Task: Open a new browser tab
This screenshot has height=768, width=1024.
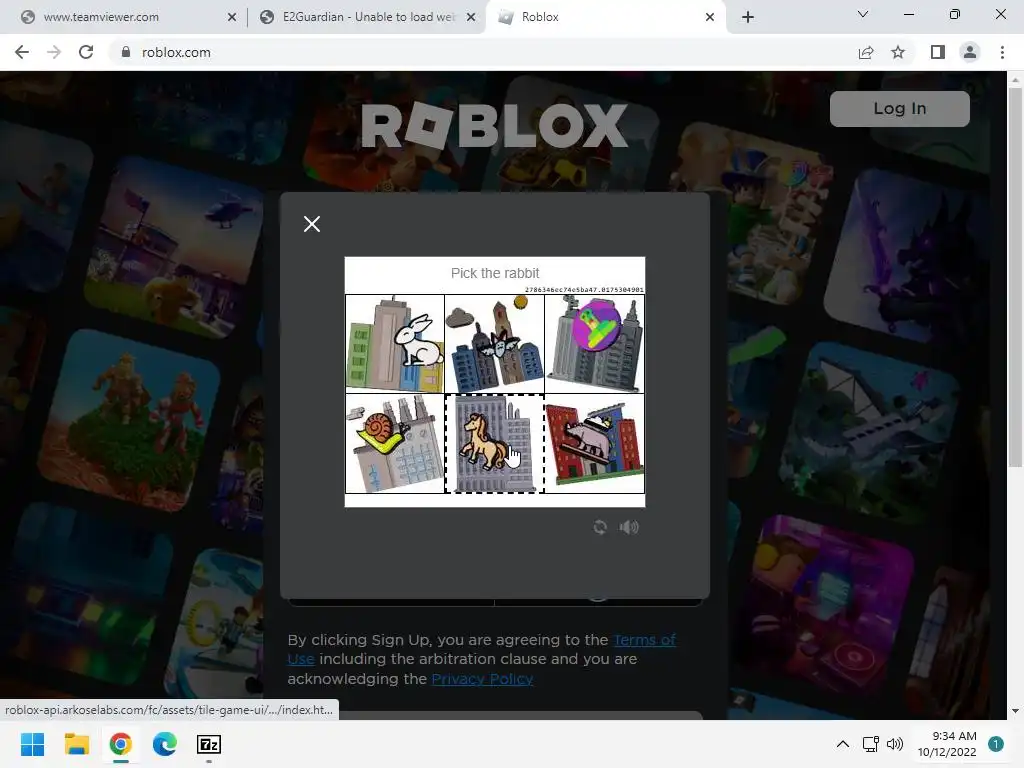Action: (748, 17)
